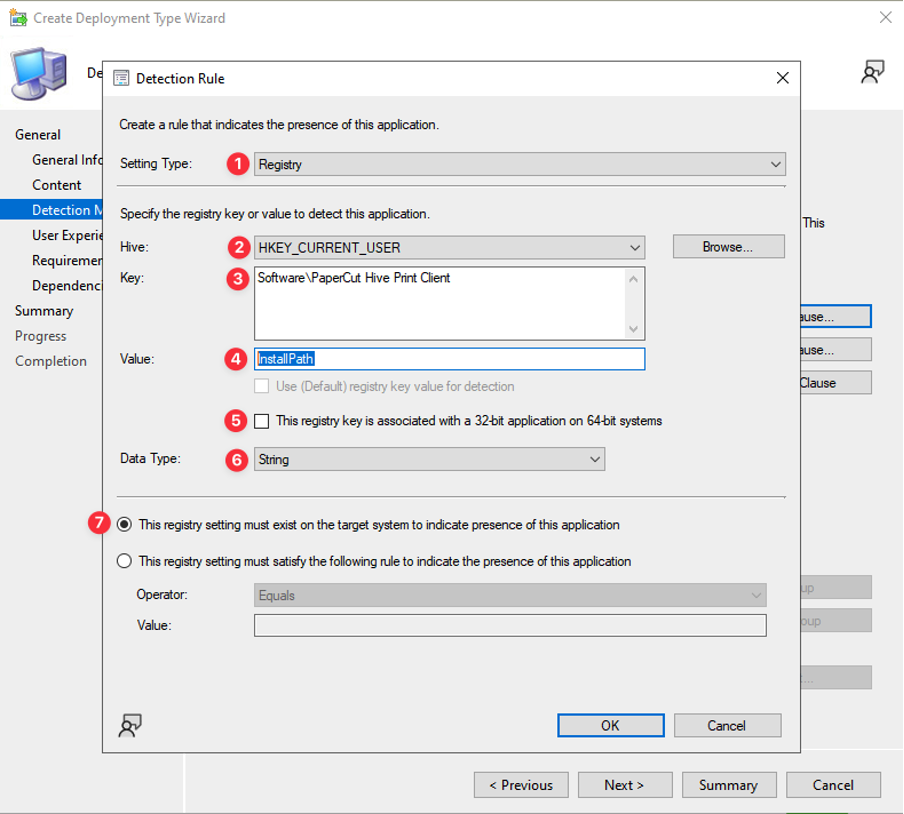Click the disabled Operator Equals dropdown
Screen dimensions: 904x814
point(510,595)
